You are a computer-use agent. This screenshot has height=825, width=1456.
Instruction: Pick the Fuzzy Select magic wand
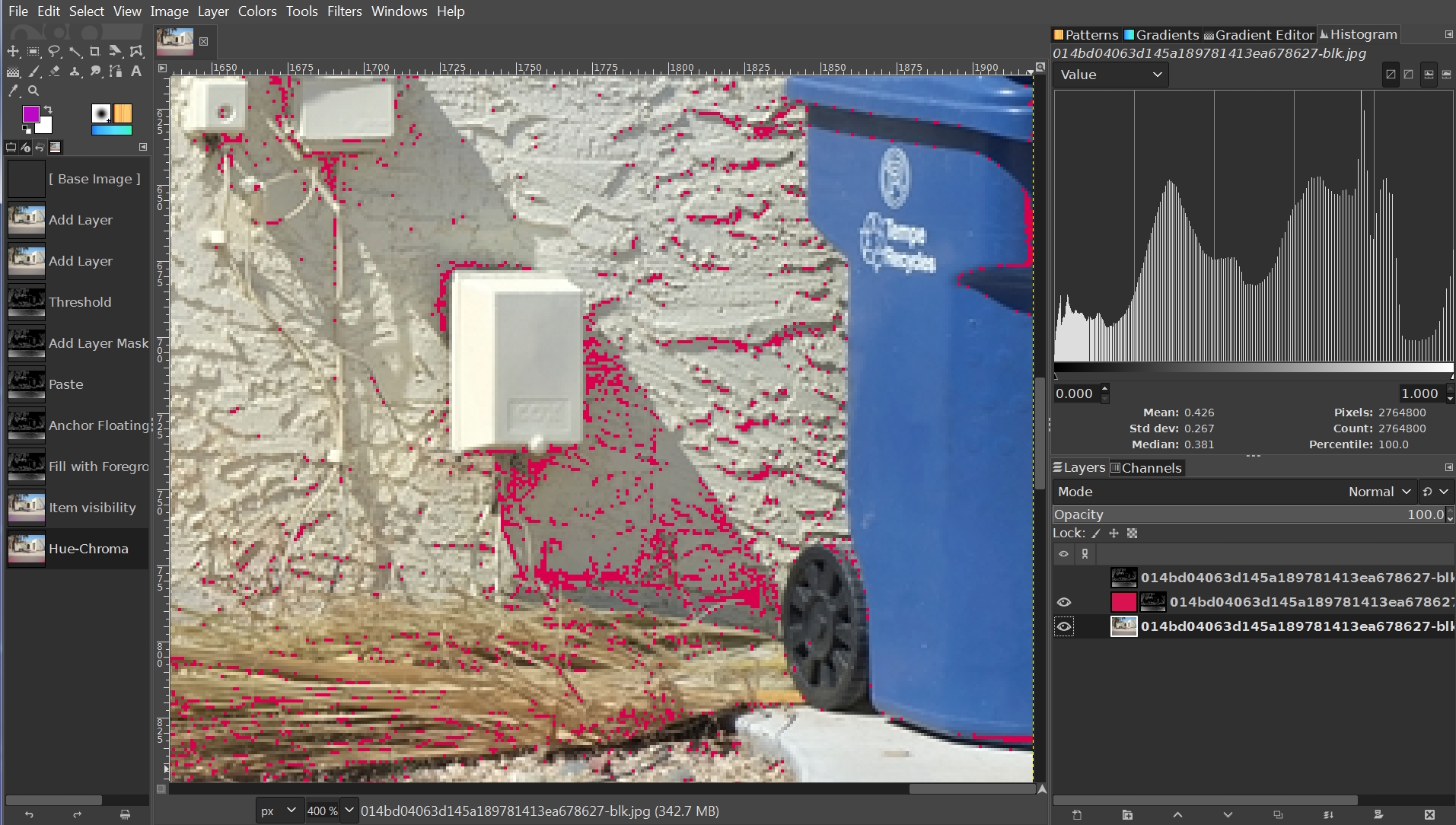click(75, 52)
